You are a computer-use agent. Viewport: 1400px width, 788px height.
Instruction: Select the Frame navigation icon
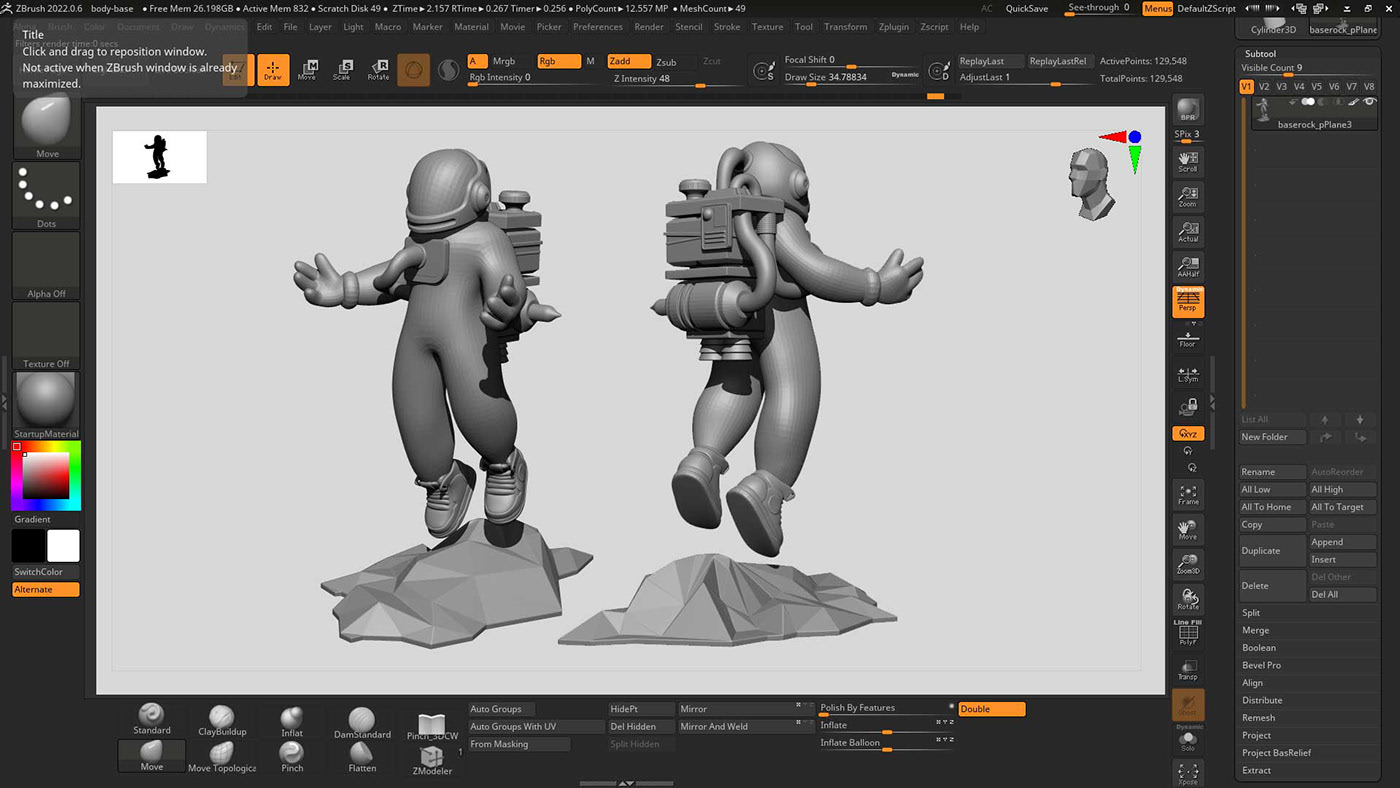[1188, 493]
